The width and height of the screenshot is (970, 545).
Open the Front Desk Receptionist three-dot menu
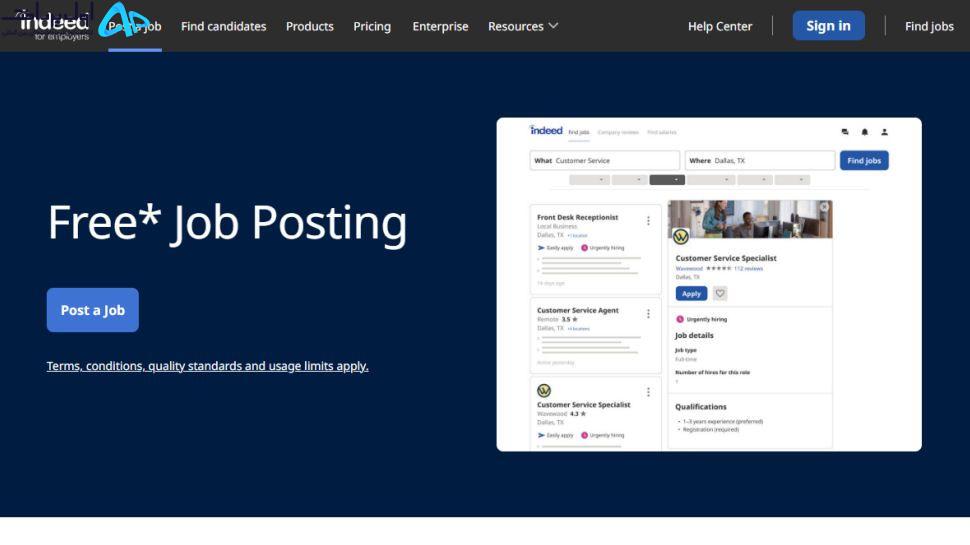click(648, 221)
